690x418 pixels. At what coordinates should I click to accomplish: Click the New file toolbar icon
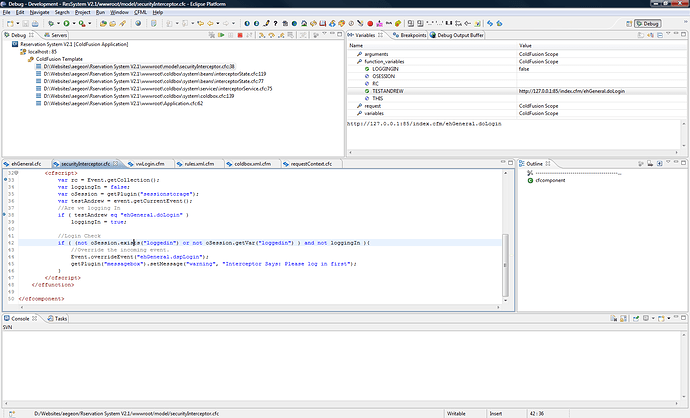(8, 22)
